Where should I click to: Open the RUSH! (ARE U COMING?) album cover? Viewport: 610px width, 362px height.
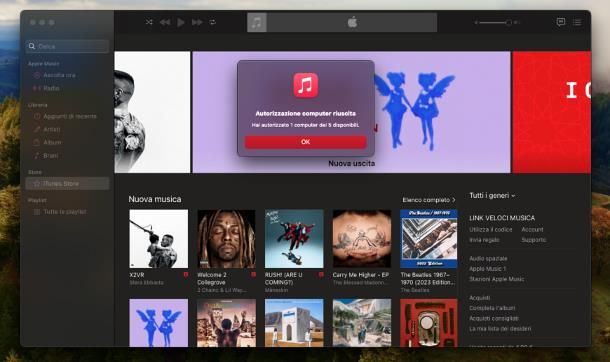click(294, 239)
